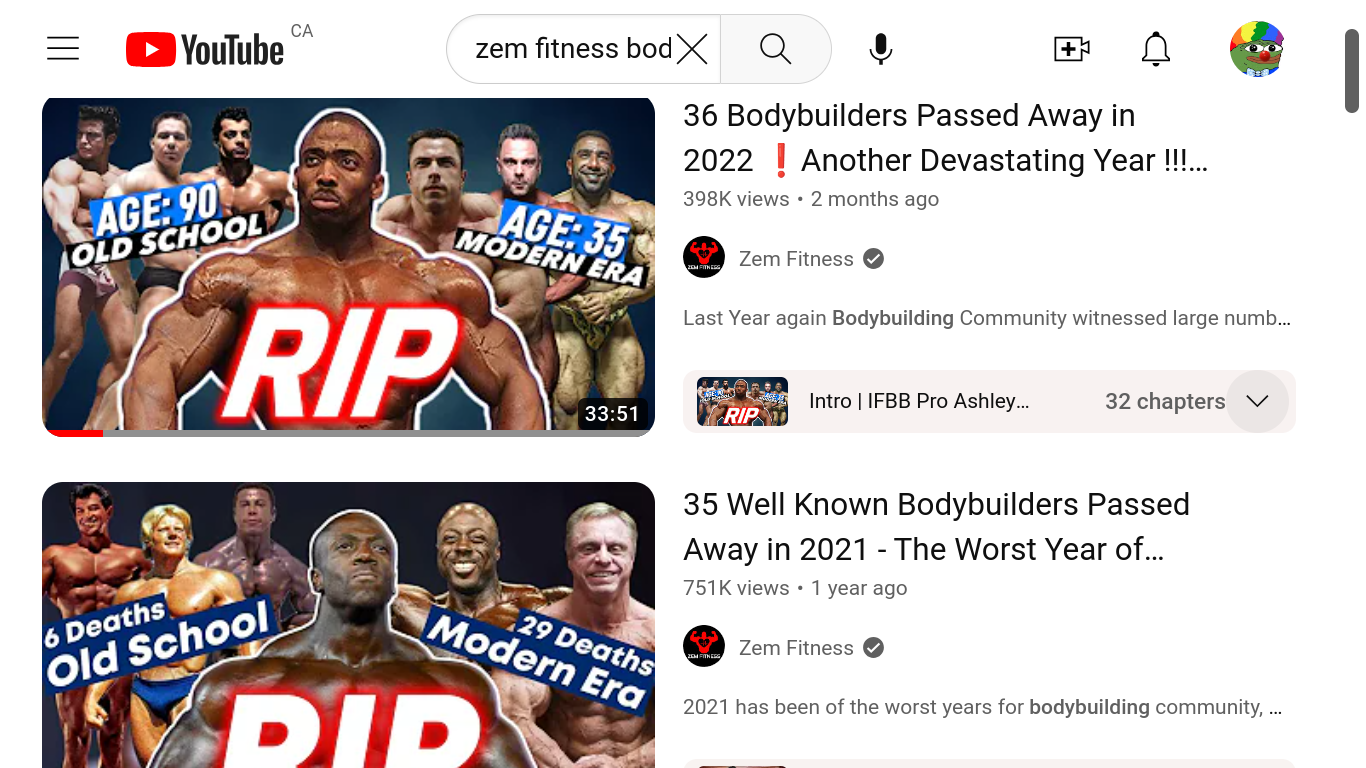Open '35 Well Known Bodybuilders Passed Away' title

tap(936, 527)
